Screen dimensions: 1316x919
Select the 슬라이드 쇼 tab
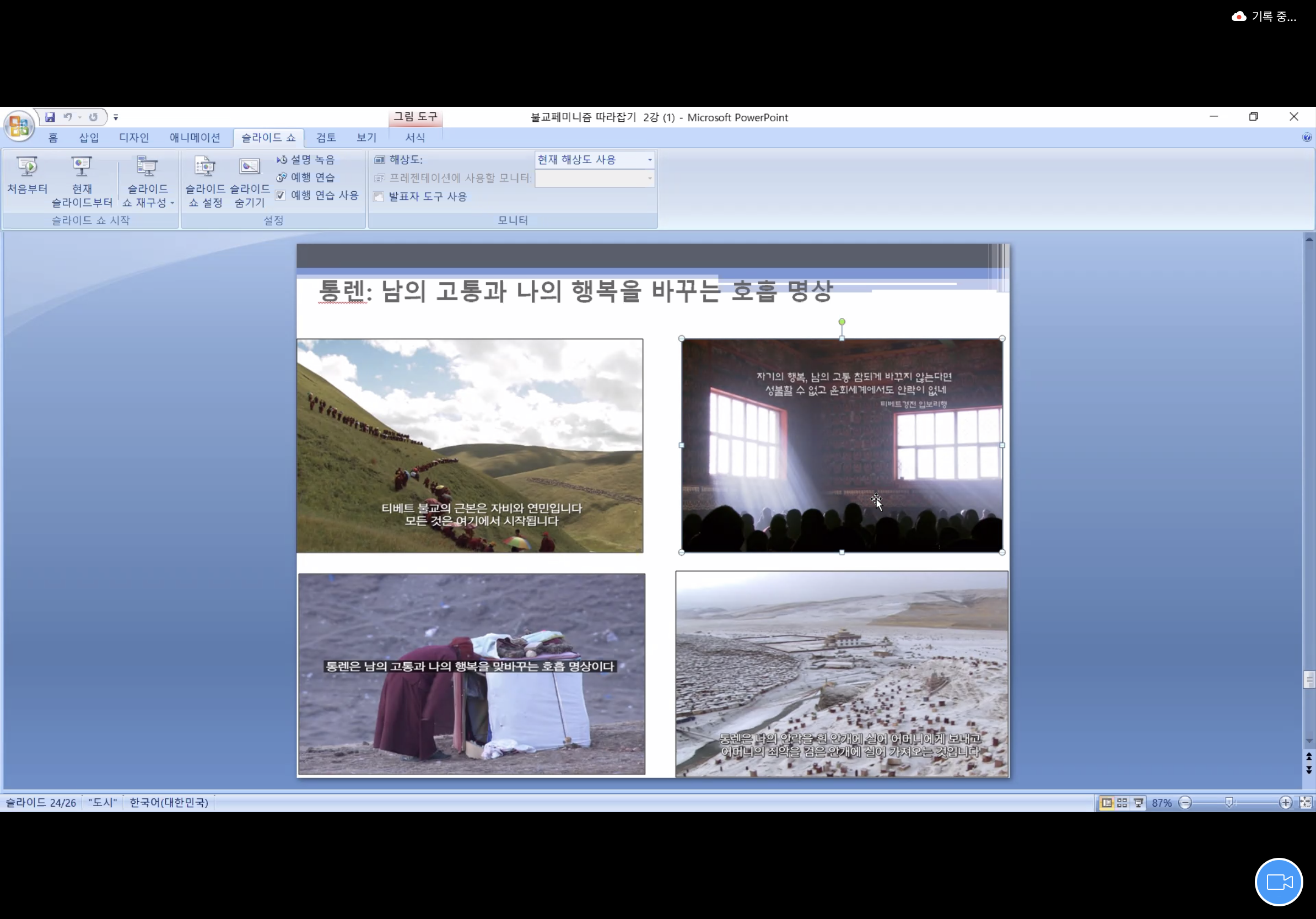point(268,138)
